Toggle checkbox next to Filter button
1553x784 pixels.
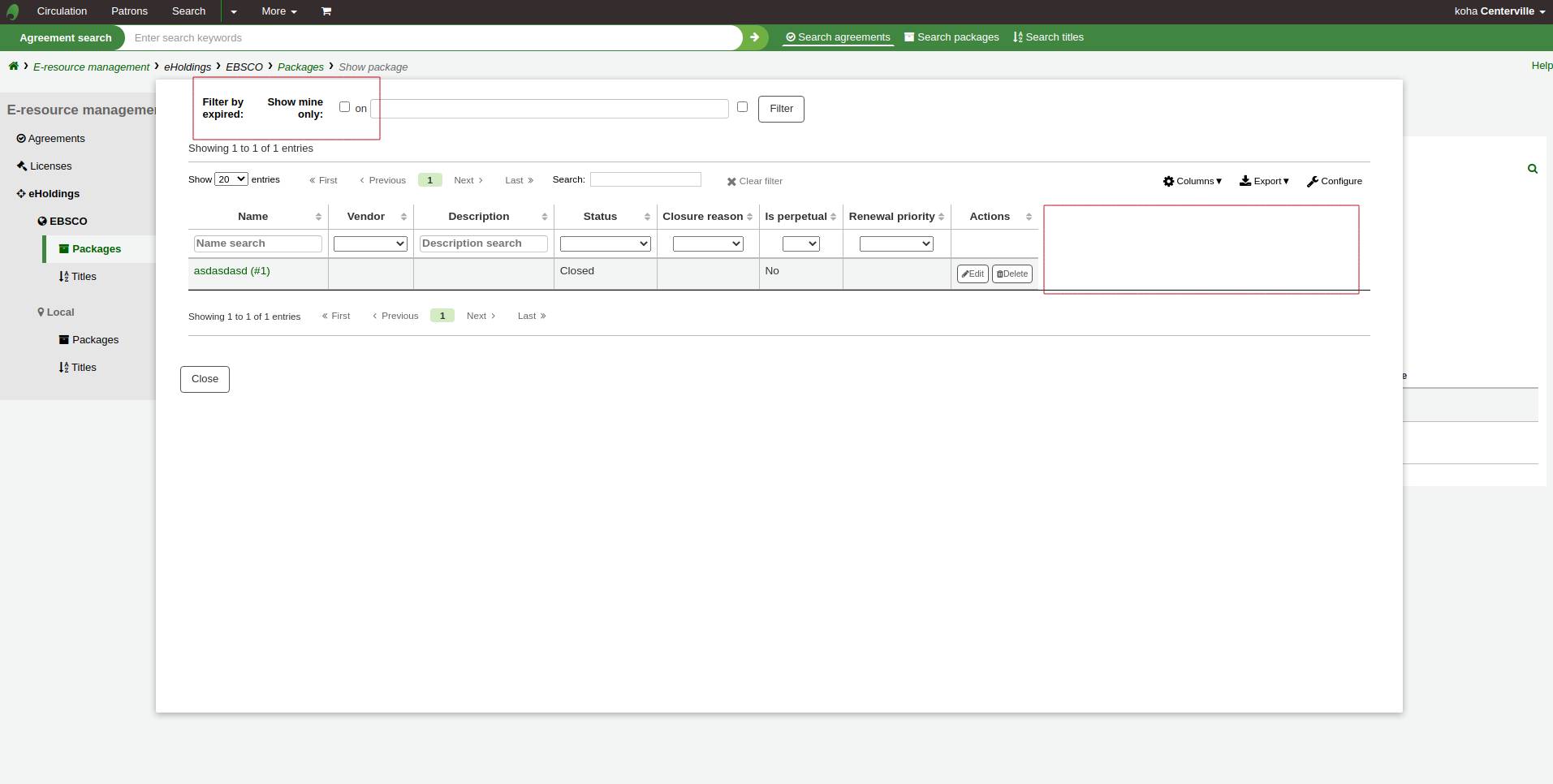pos(742,107)
